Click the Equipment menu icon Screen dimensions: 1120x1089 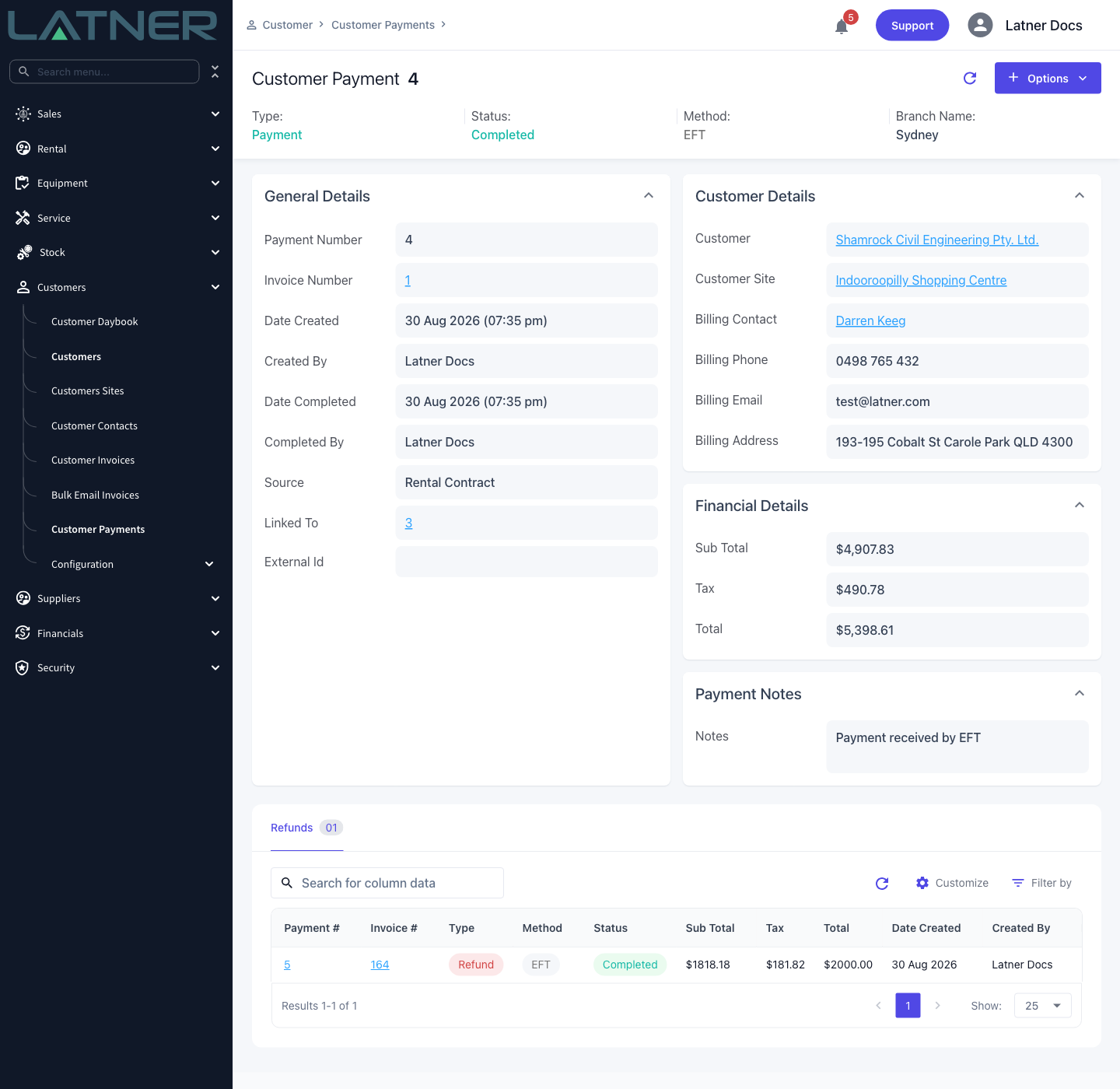click(23, 183)
